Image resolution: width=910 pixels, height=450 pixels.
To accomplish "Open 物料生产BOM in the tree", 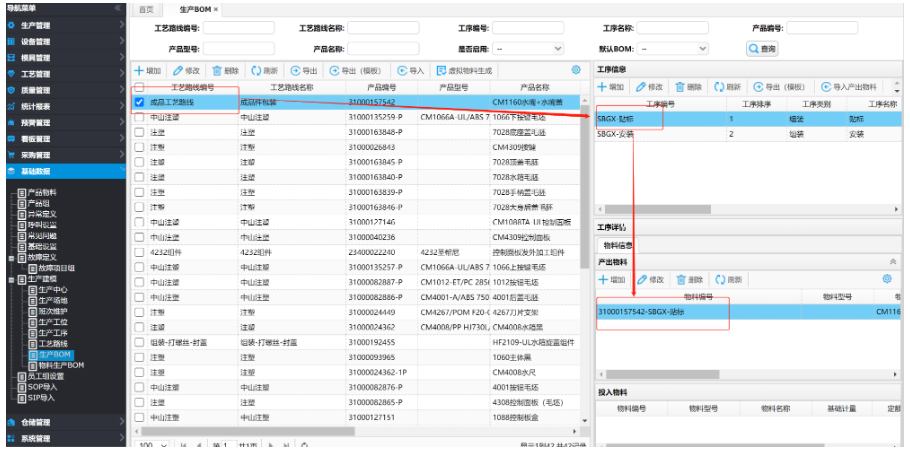I will point(61,365).
